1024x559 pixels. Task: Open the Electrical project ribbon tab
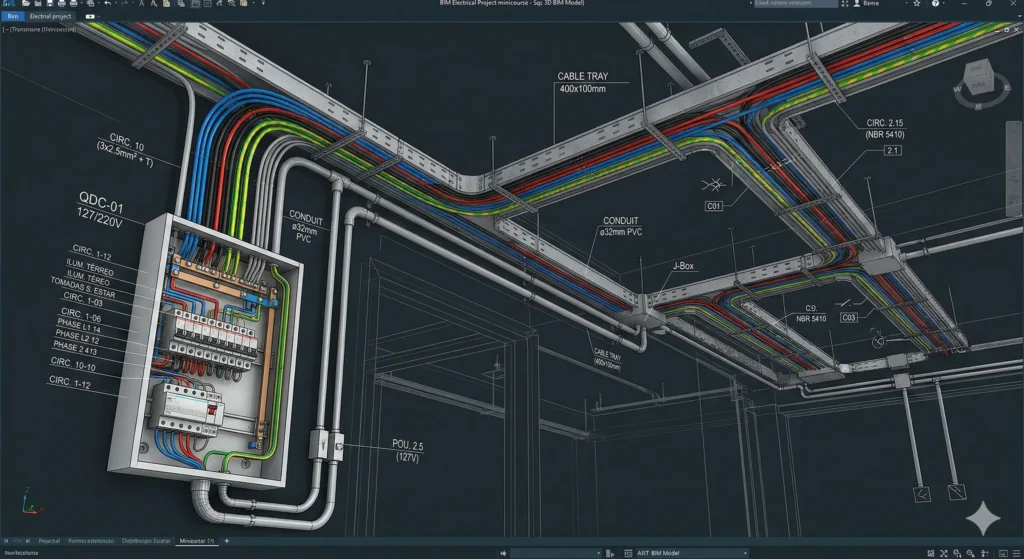51,17
